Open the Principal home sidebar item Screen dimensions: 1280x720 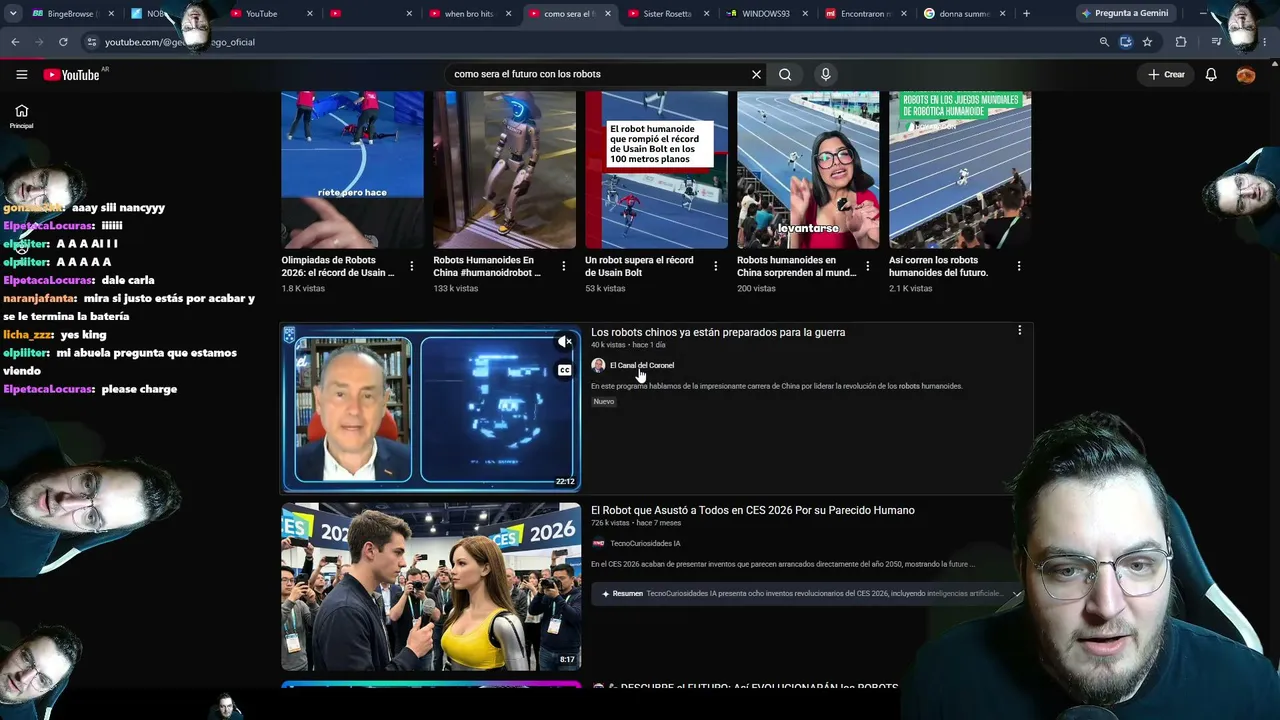coord(21,116)
